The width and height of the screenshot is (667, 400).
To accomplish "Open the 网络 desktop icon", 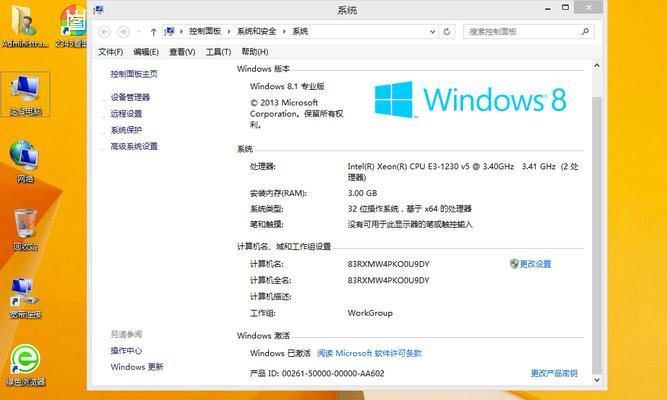I will pos(25,161).
